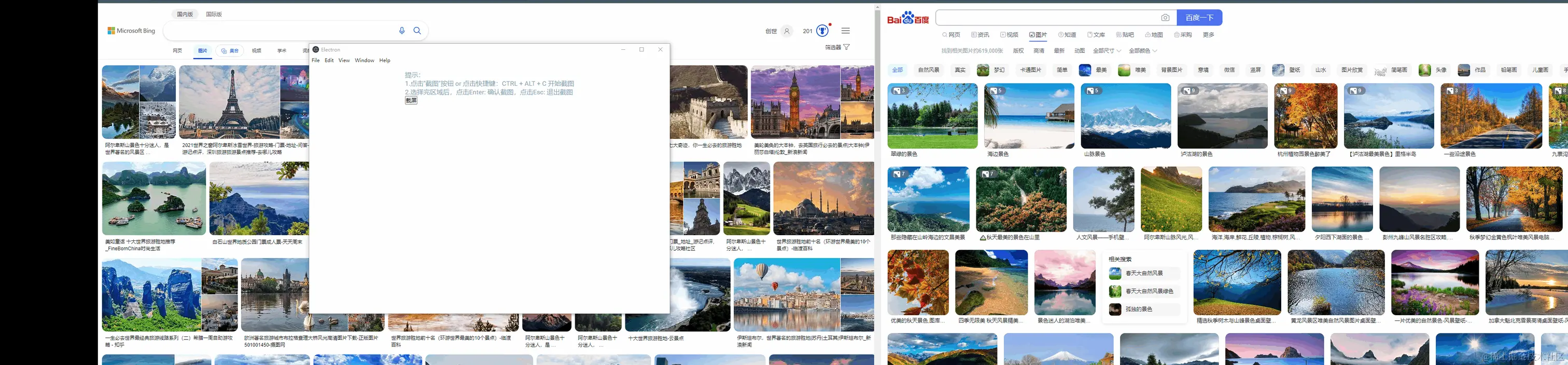Click the Bing 筛选器 filter funnel icon
1568x365 pixels.
tap(847, 47)
